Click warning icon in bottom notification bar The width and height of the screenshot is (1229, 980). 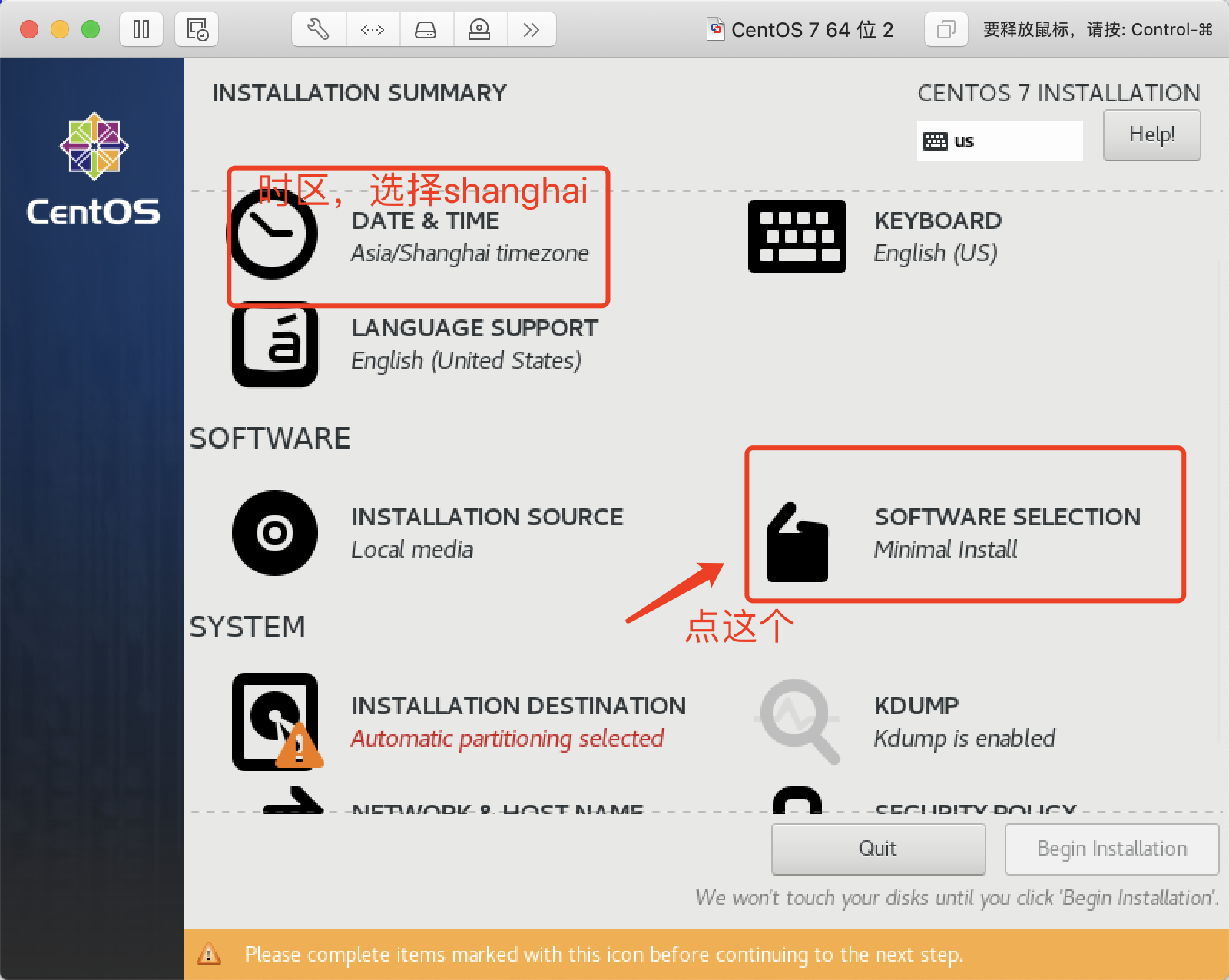[209, 954]
